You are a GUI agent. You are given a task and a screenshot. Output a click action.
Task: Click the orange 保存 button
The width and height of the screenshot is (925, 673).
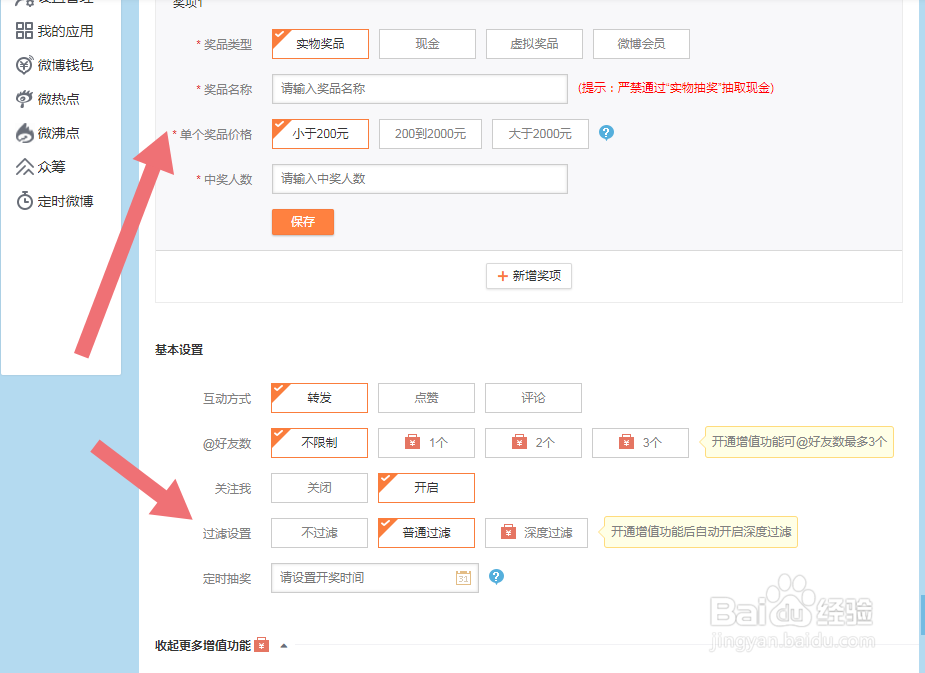click(302, 222)
